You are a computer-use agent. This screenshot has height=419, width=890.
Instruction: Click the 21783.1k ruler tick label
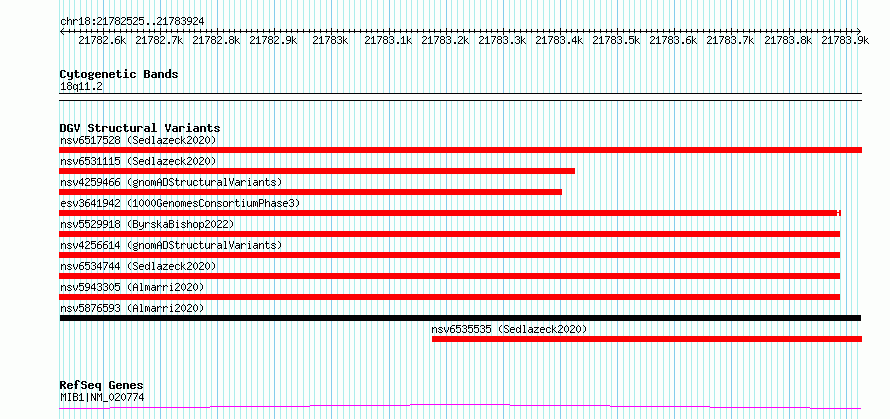[388, 40]
